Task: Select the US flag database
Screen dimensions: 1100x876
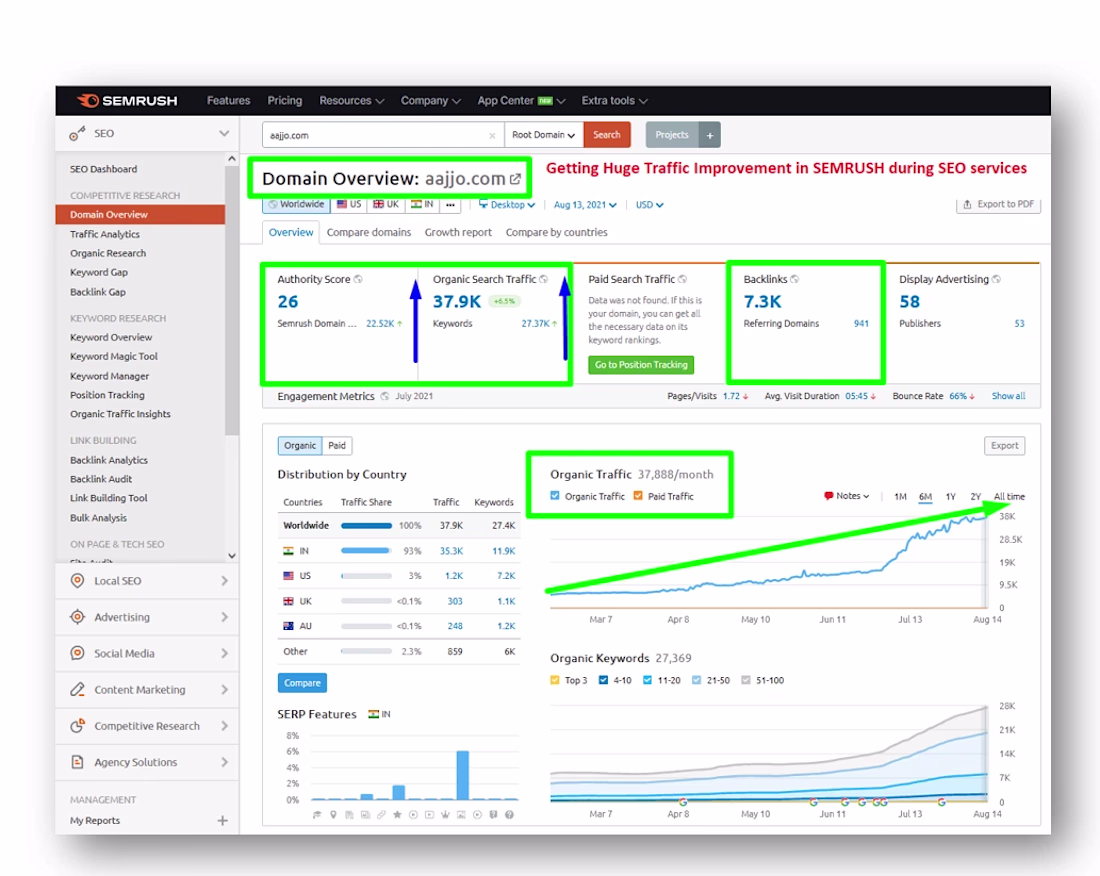Action: (x=349, y=205)
